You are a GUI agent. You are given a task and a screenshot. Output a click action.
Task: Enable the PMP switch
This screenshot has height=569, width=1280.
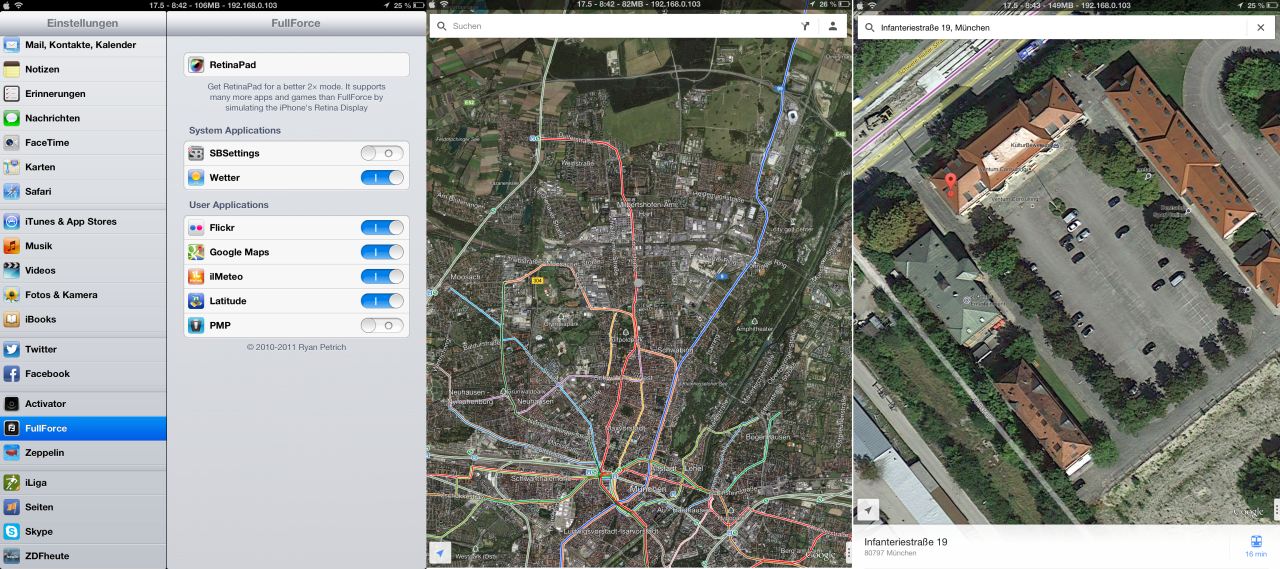382,325
